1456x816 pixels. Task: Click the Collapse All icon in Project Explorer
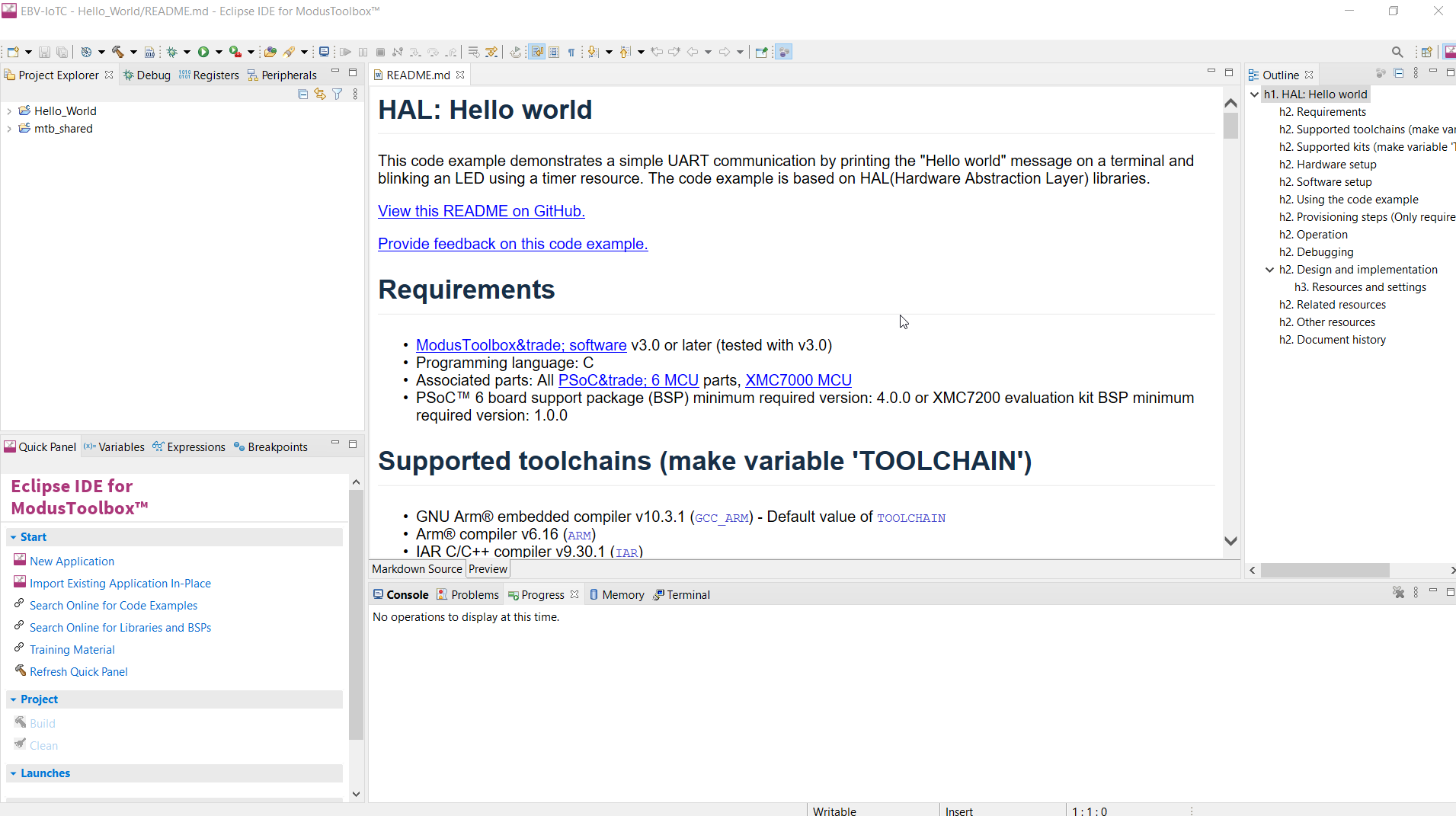(x=302, y=94)
